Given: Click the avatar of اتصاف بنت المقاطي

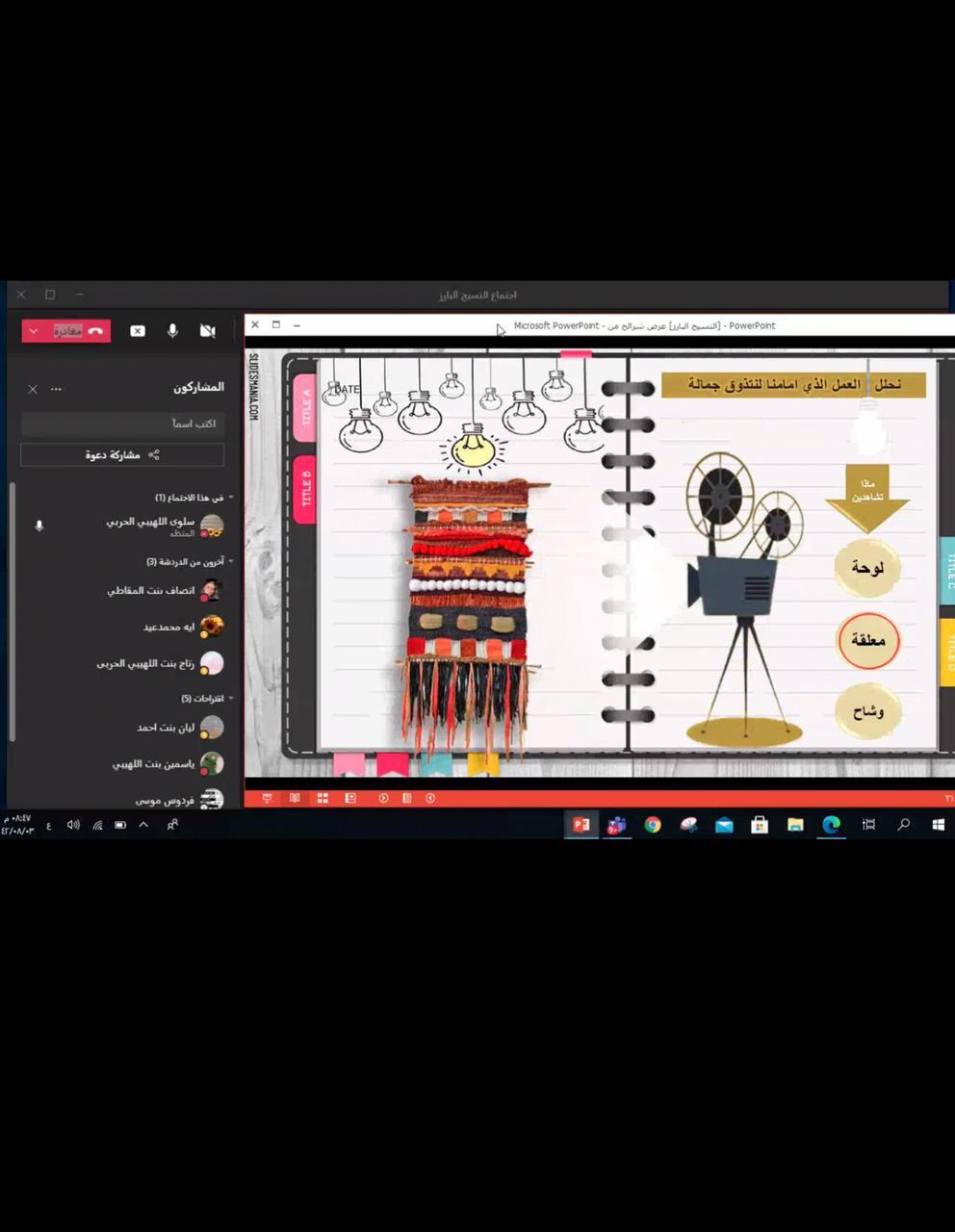Looking at the screenshot, I should point(212,590).
